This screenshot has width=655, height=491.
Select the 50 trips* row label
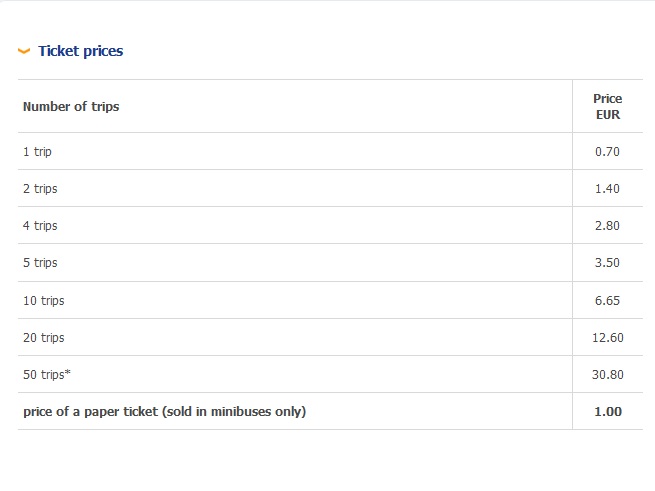tap(46, 374)
